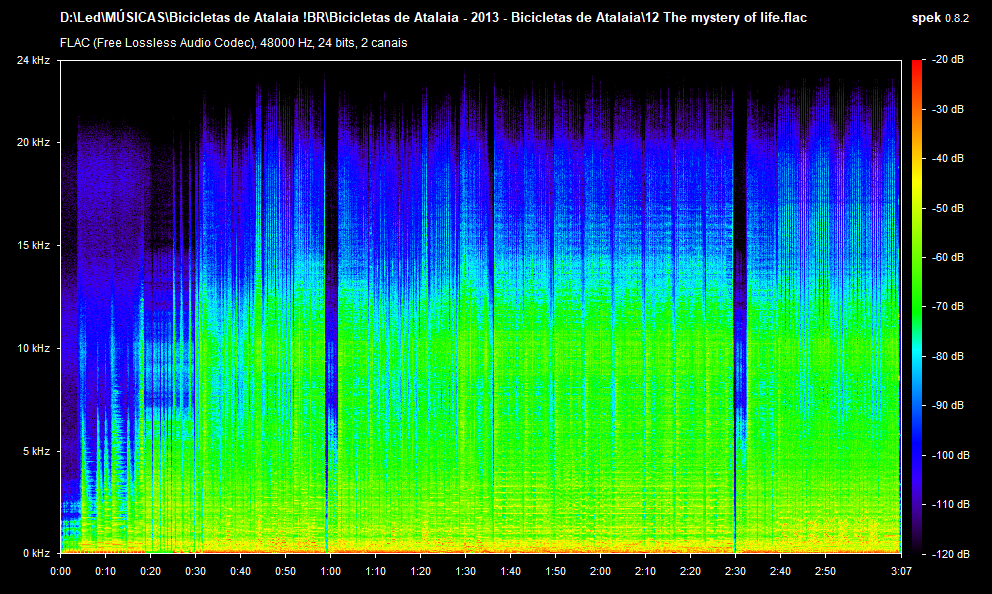The width and height of the screenshot is (992, 594).
Task: Click the 20 kHz frequency axis label
Action: (34, 142)
